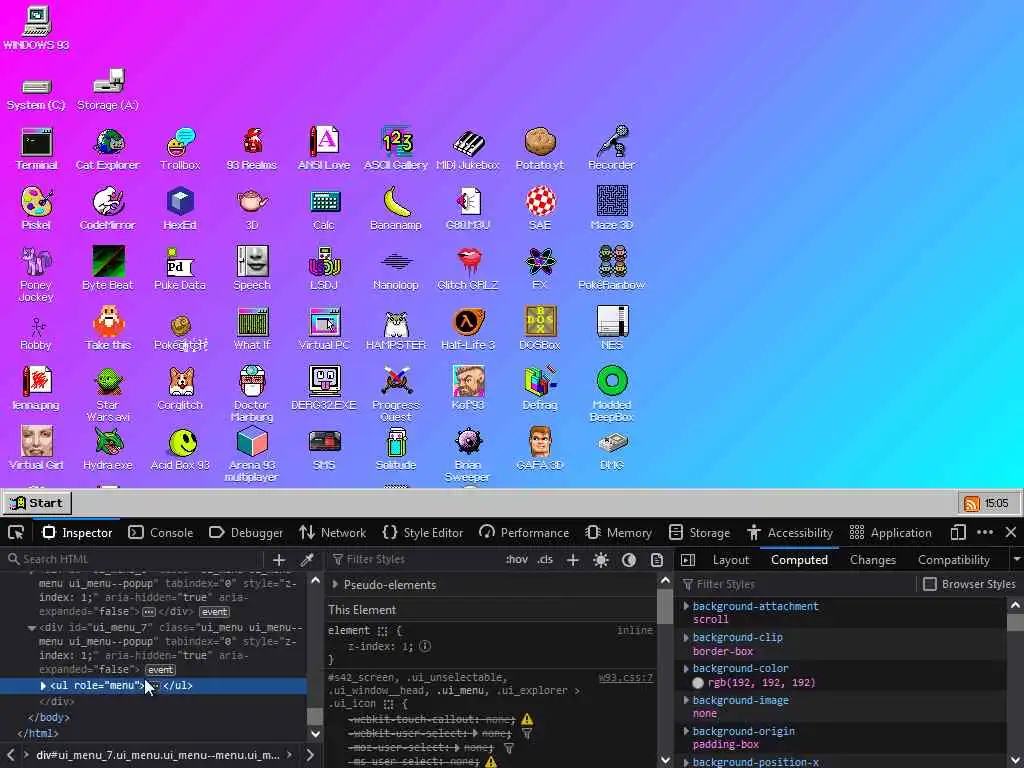Toggle :hov pseudo-class panel

click(517, 560)
